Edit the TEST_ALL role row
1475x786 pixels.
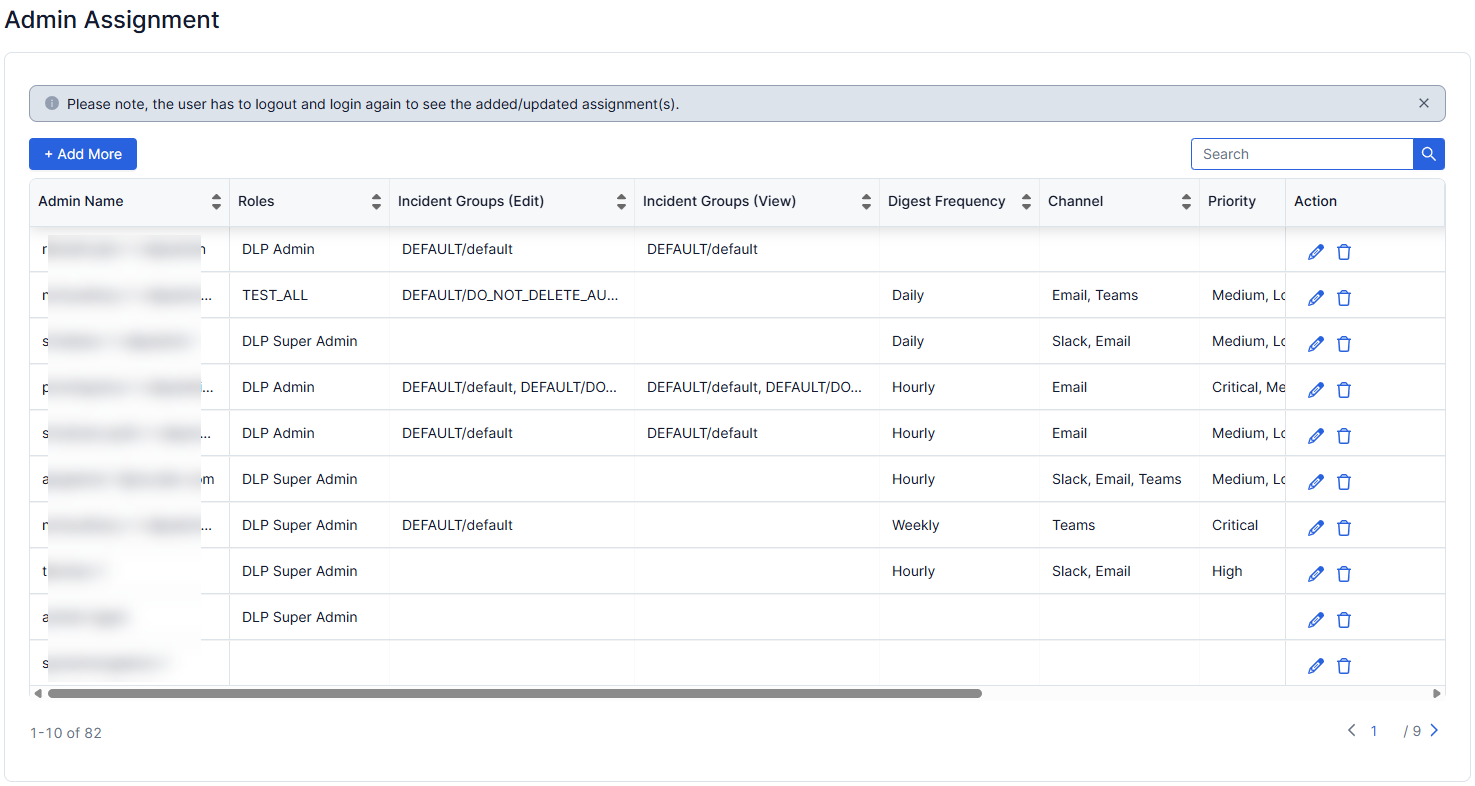[x=1315, y=298]
